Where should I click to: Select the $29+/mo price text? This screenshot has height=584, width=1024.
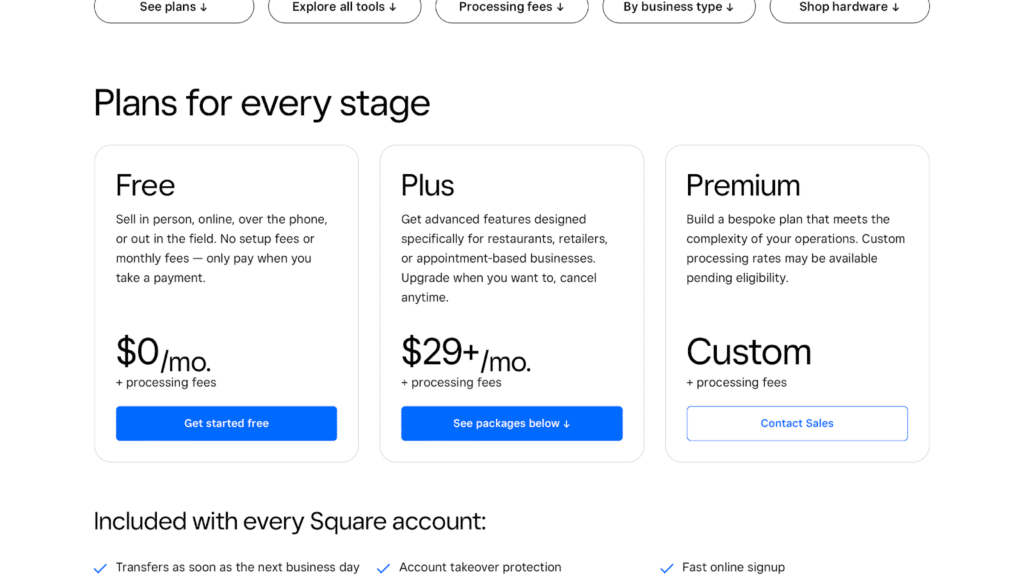point(465,354)
